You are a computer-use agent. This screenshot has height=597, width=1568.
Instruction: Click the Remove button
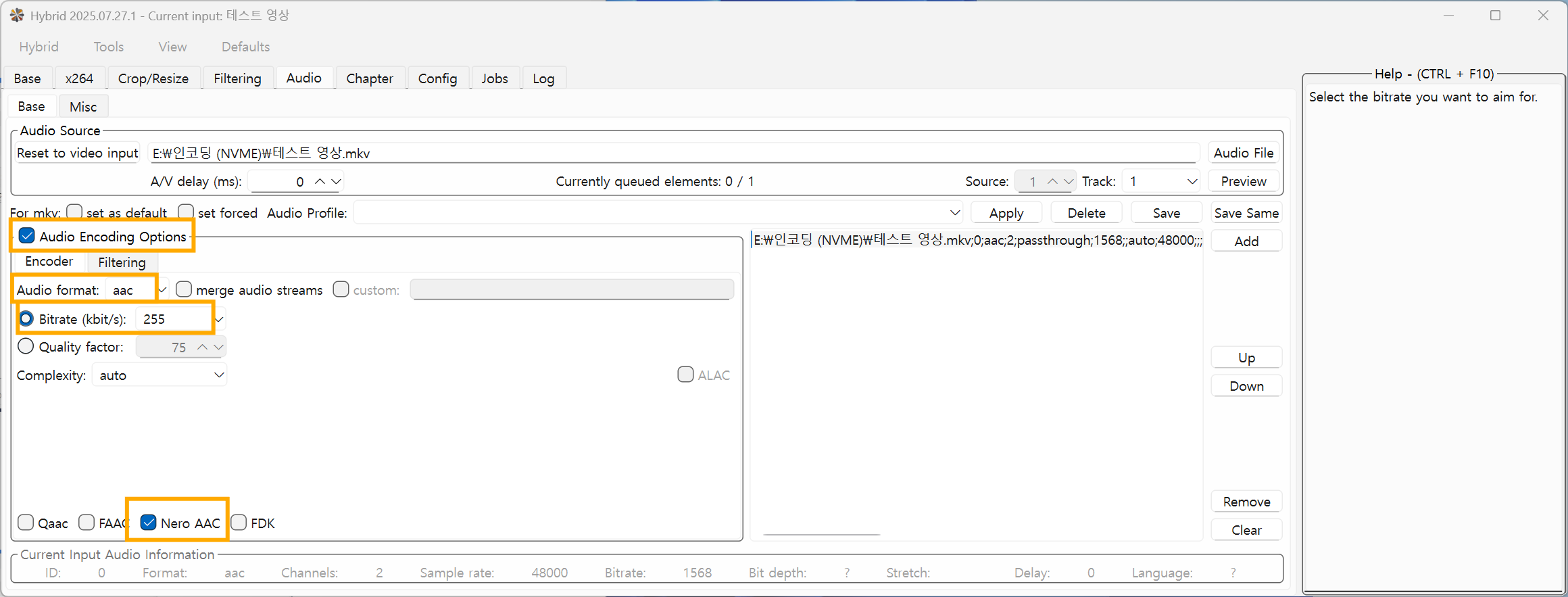pos(1246,502)
